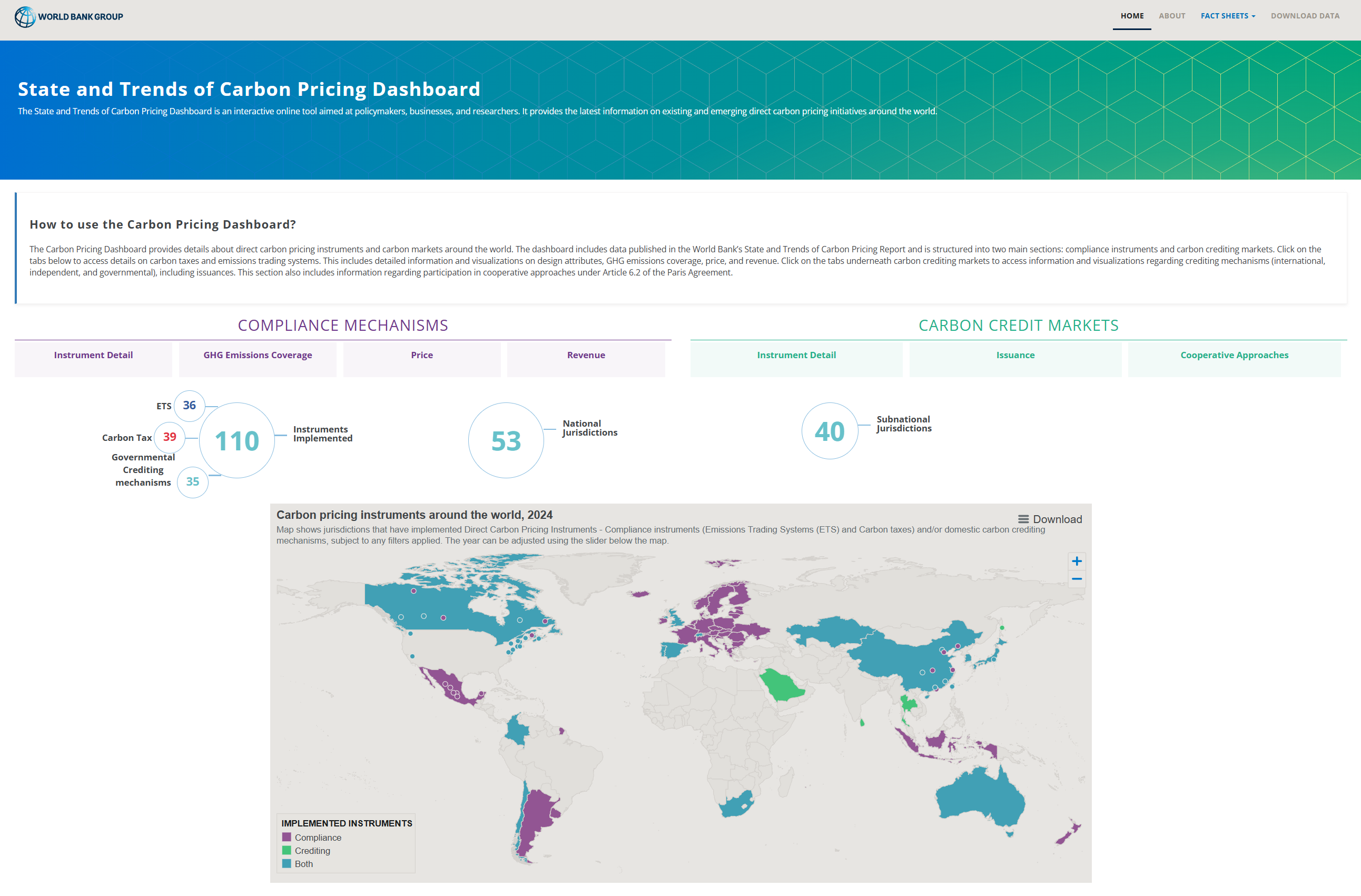Click the 40 Subnational Jurisdictions circle
Image resolution: width=1361 pixels, height=896 pixels.
point(830,430)
